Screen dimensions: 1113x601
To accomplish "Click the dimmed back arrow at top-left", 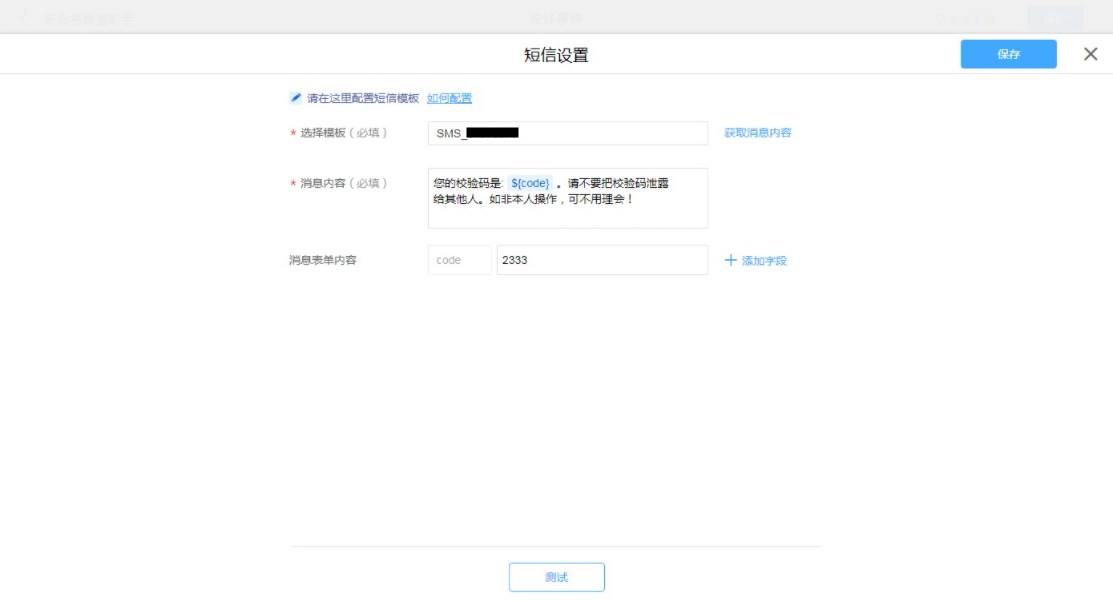I will (25, 18).
